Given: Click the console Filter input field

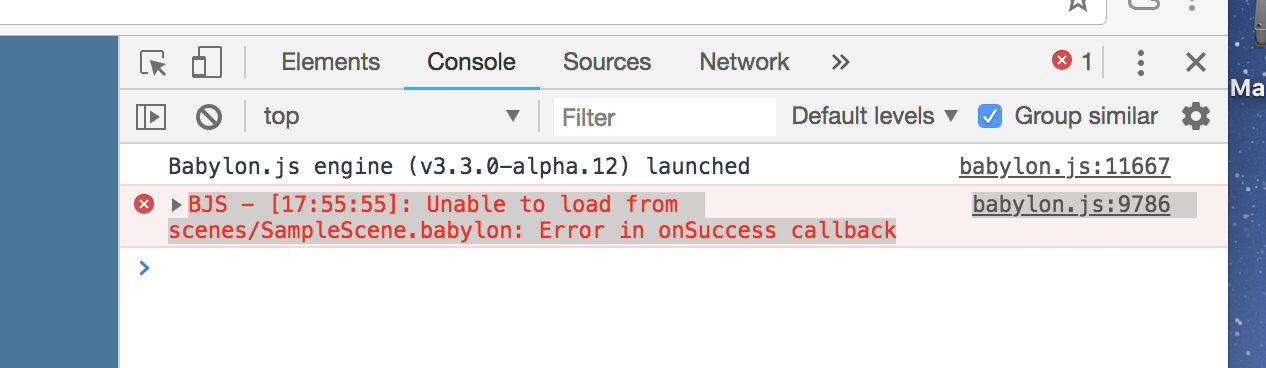Looking at the screenshot, I should (665, 117).
